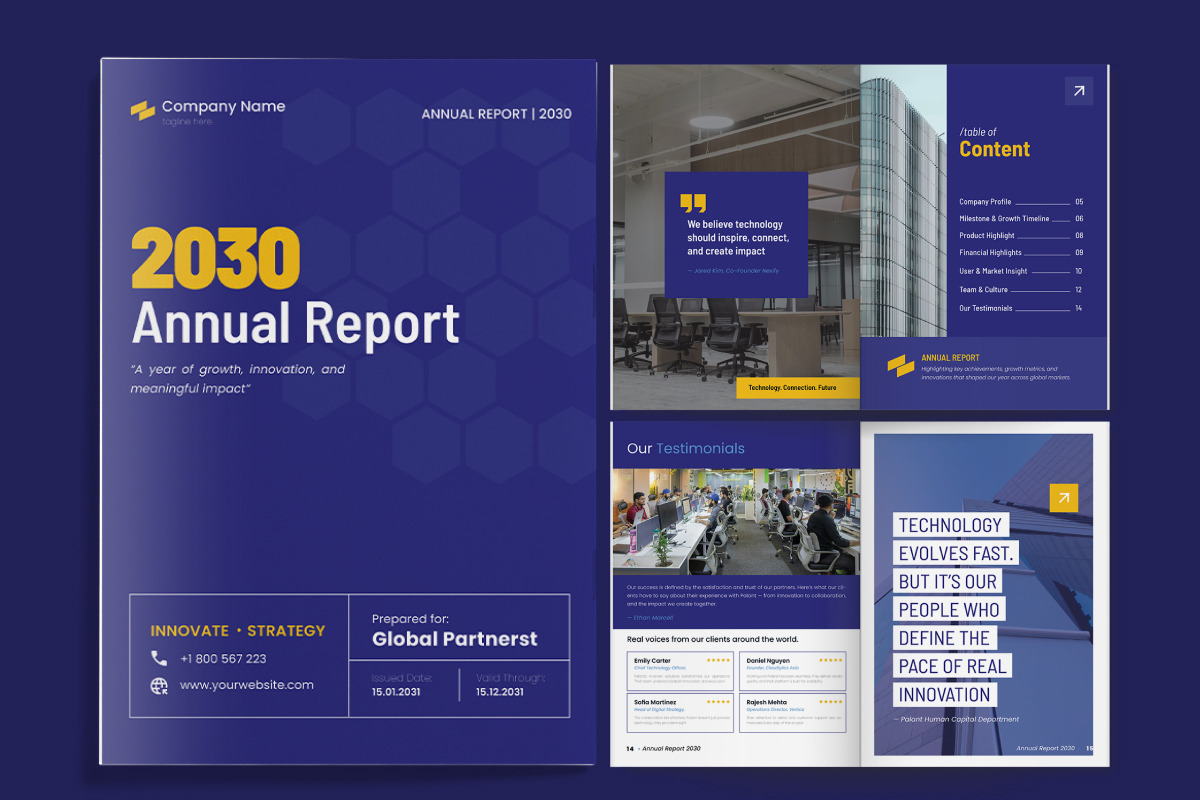Click the We believe technology quote text

pyautogui.click(x=738, y=238)
